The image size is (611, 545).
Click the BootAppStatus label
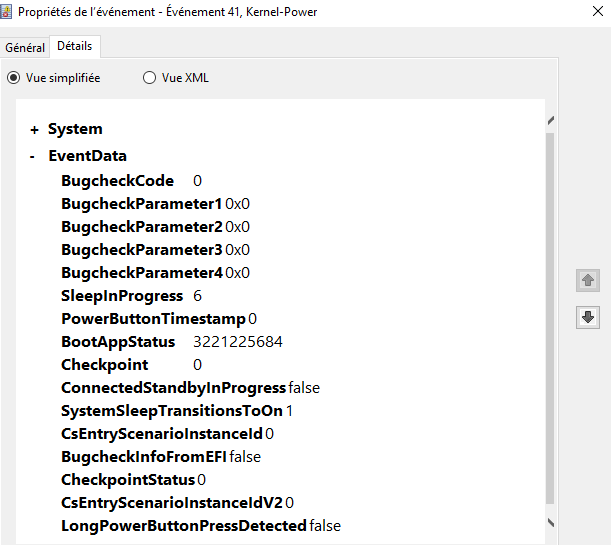point(118,342)
